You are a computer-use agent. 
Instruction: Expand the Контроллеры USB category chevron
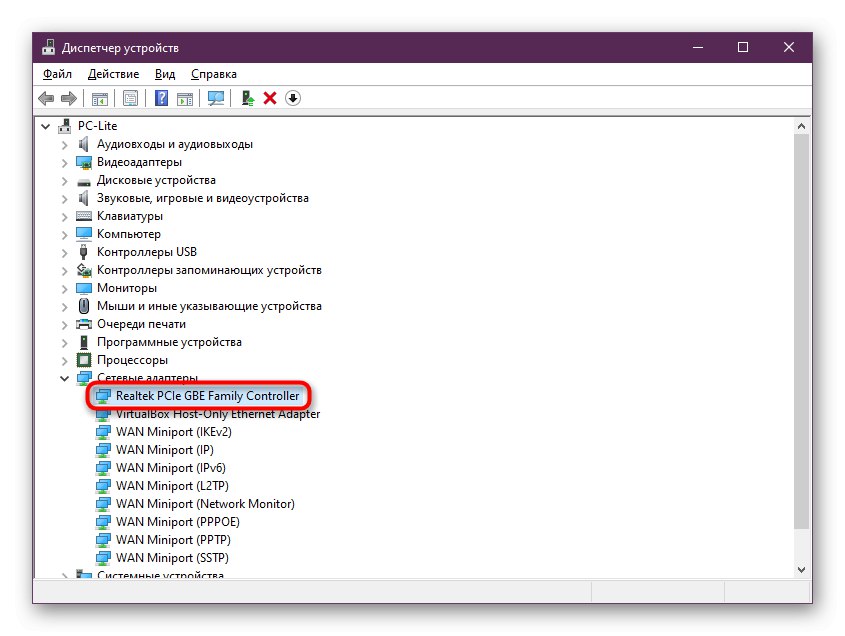(65, 253)
